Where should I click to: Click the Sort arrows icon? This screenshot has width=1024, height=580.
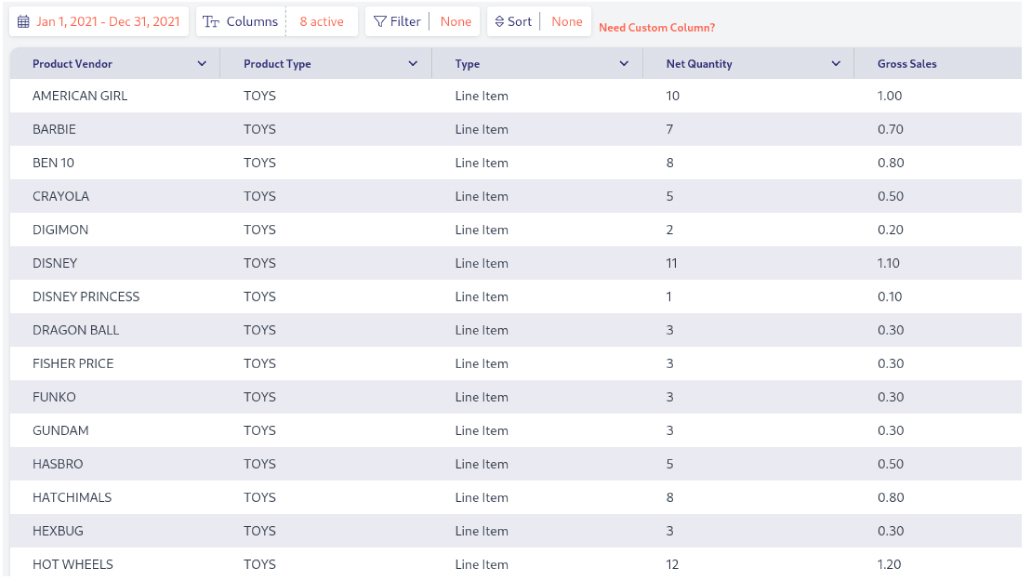pyautogui.click(x=500, y=22)
